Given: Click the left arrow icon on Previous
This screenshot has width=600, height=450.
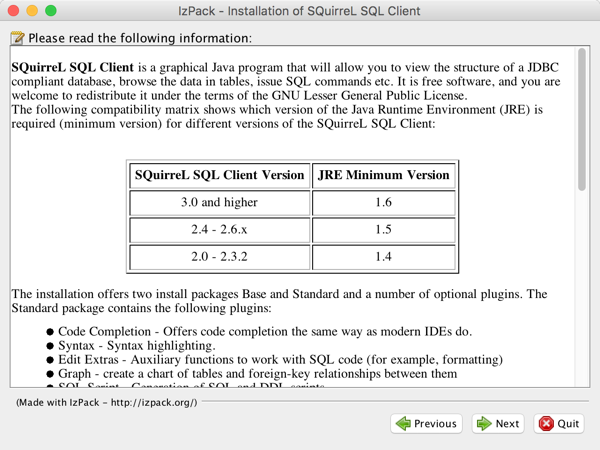Looking at the screenshot, I should tap(403, 424).
